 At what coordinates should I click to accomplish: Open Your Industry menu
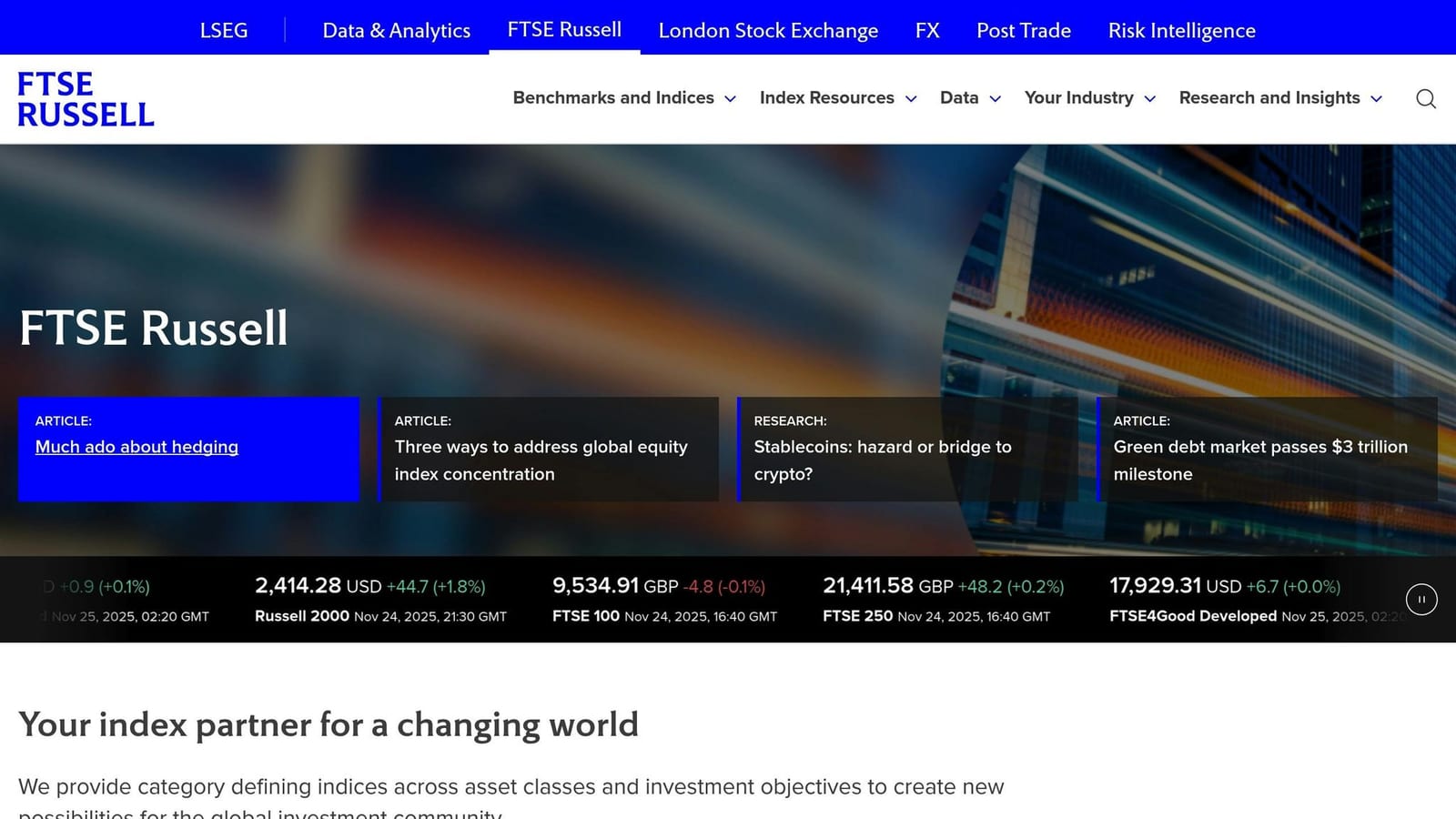point(1079,97)
